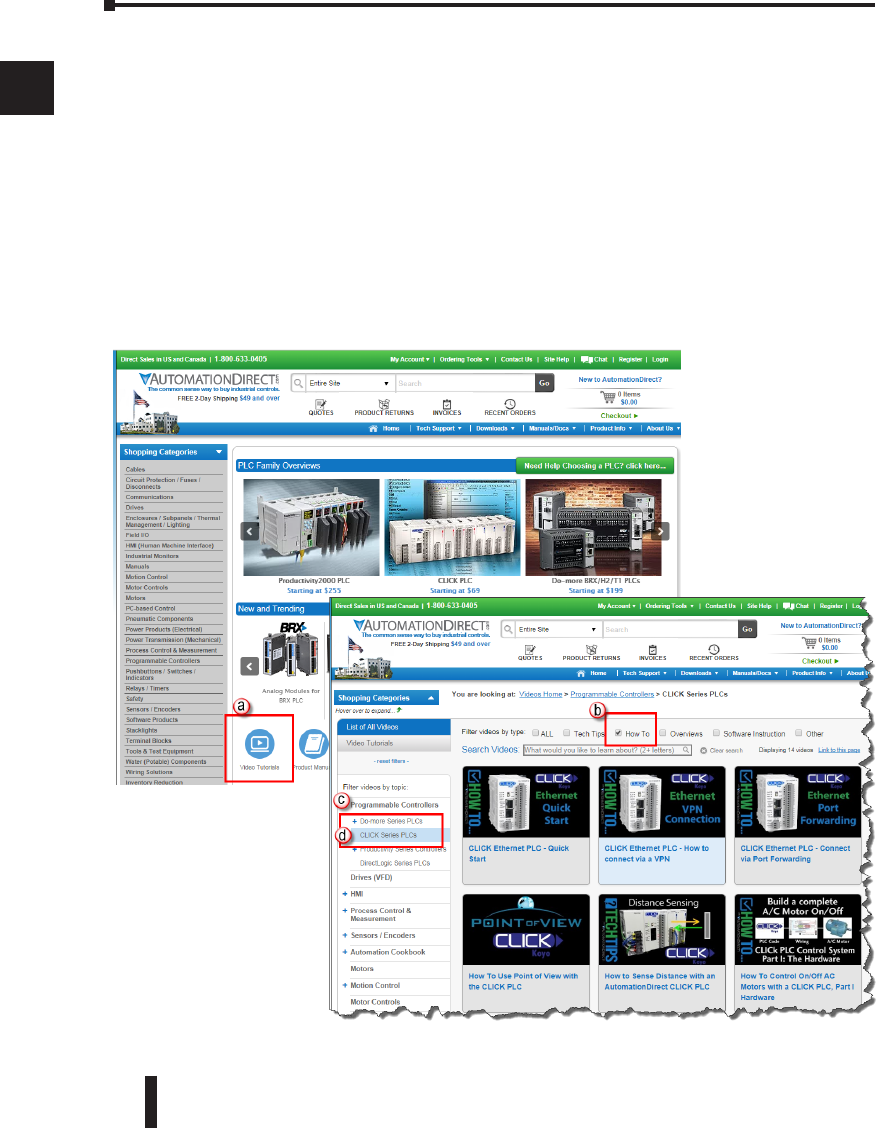Viewport: 884px width, 1128px height.
Task: Check the Tech Tips filter checkbox
Action: pos(567,733)
